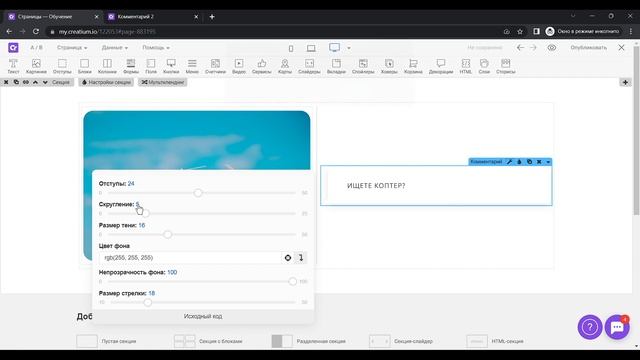640x360 pixels.
Task: Toggle page preview eye icon
Action: pyautogui.click(x=551, y=48)
